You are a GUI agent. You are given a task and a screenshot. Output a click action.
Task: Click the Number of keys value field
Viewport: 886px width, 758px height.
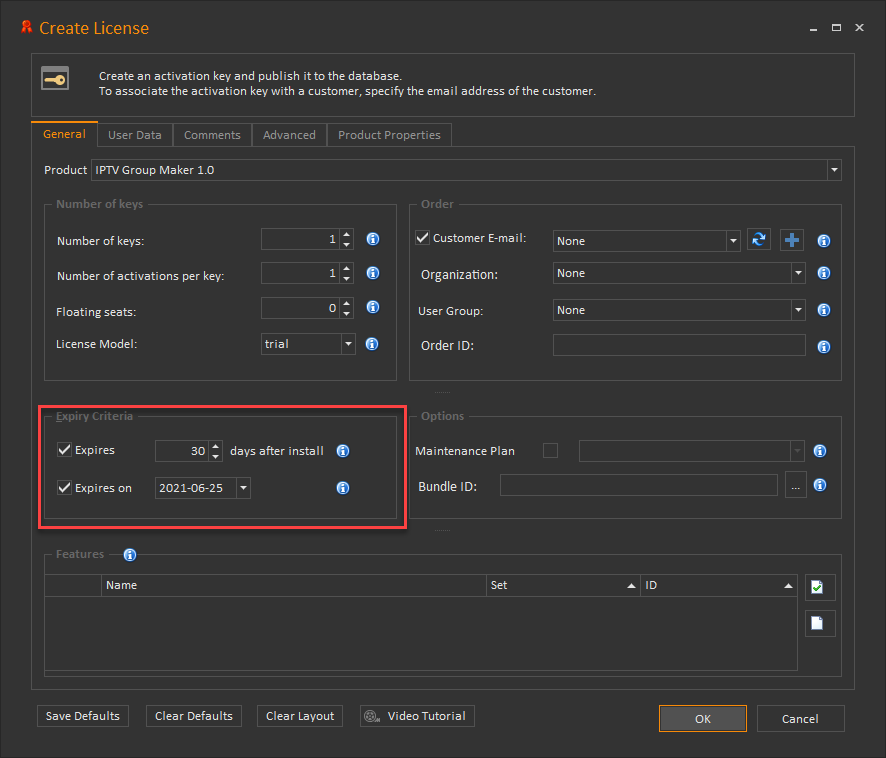click(300, 239)
